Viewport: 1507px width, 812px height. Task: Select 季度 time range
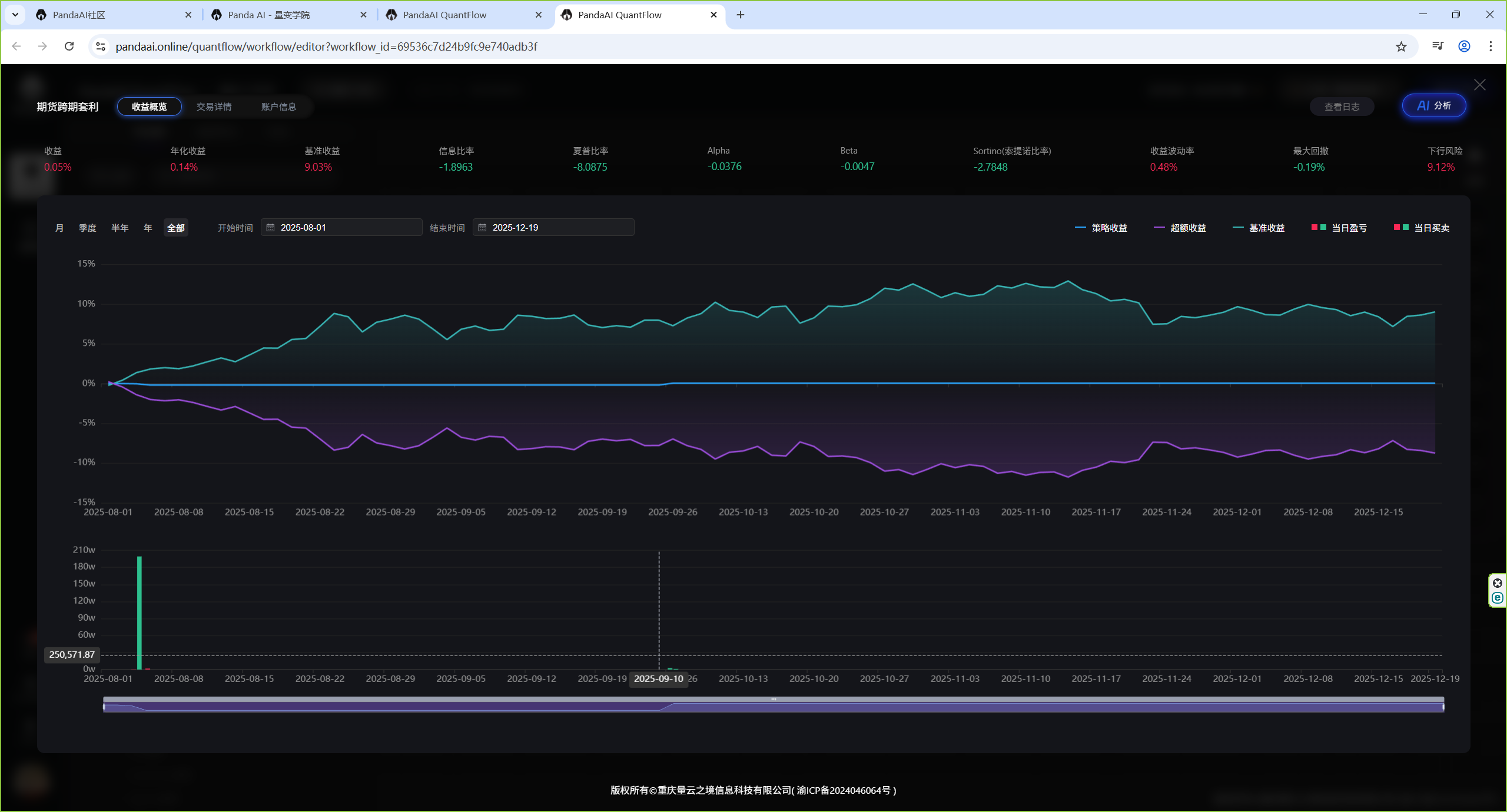(x=88, y=228)
